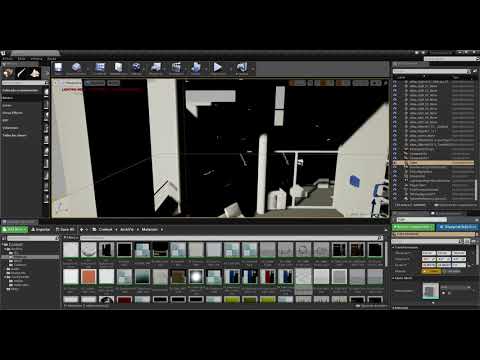Open Show flags dropdown in viewport

[x=114, y=83]
